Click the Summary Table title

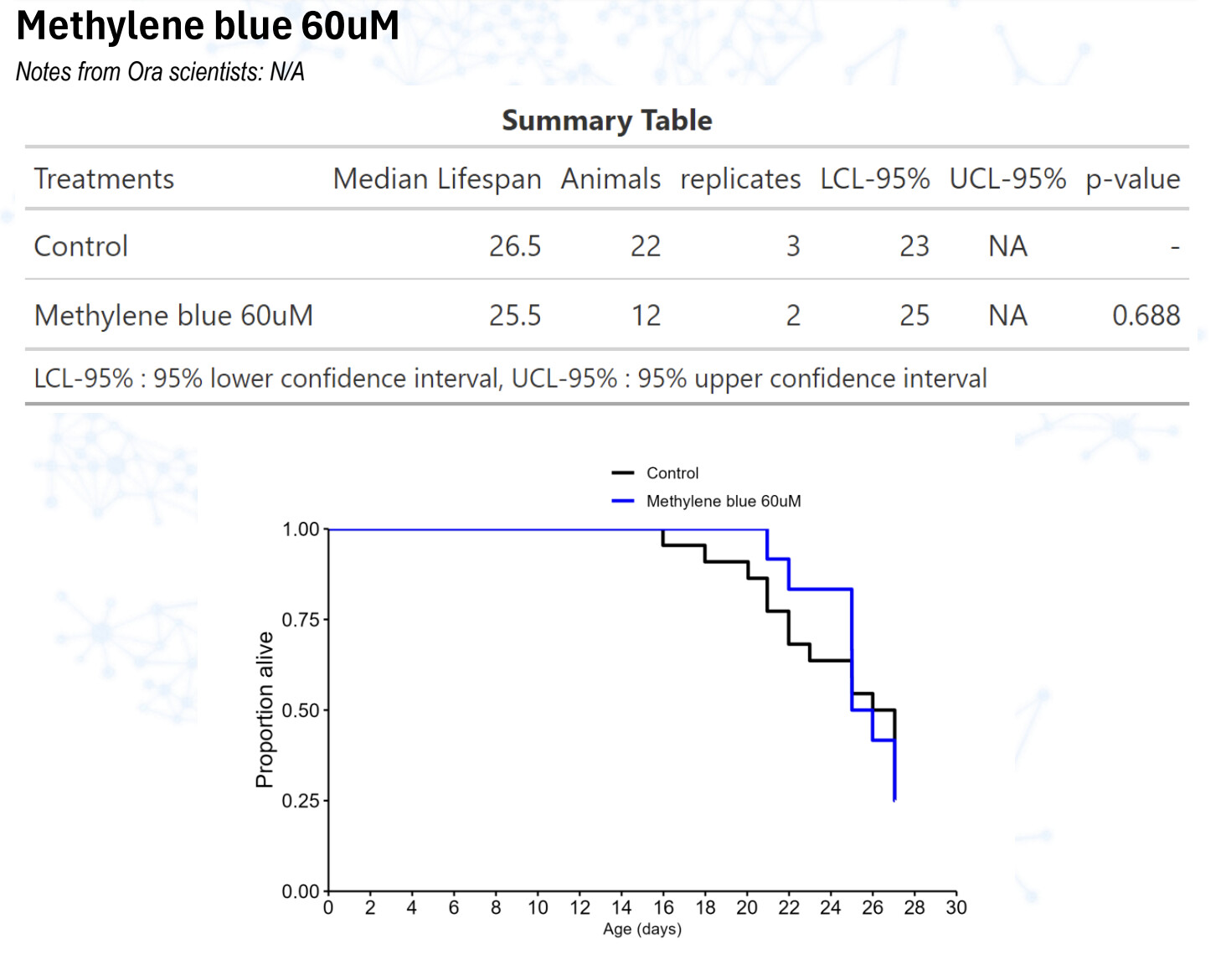606,121
